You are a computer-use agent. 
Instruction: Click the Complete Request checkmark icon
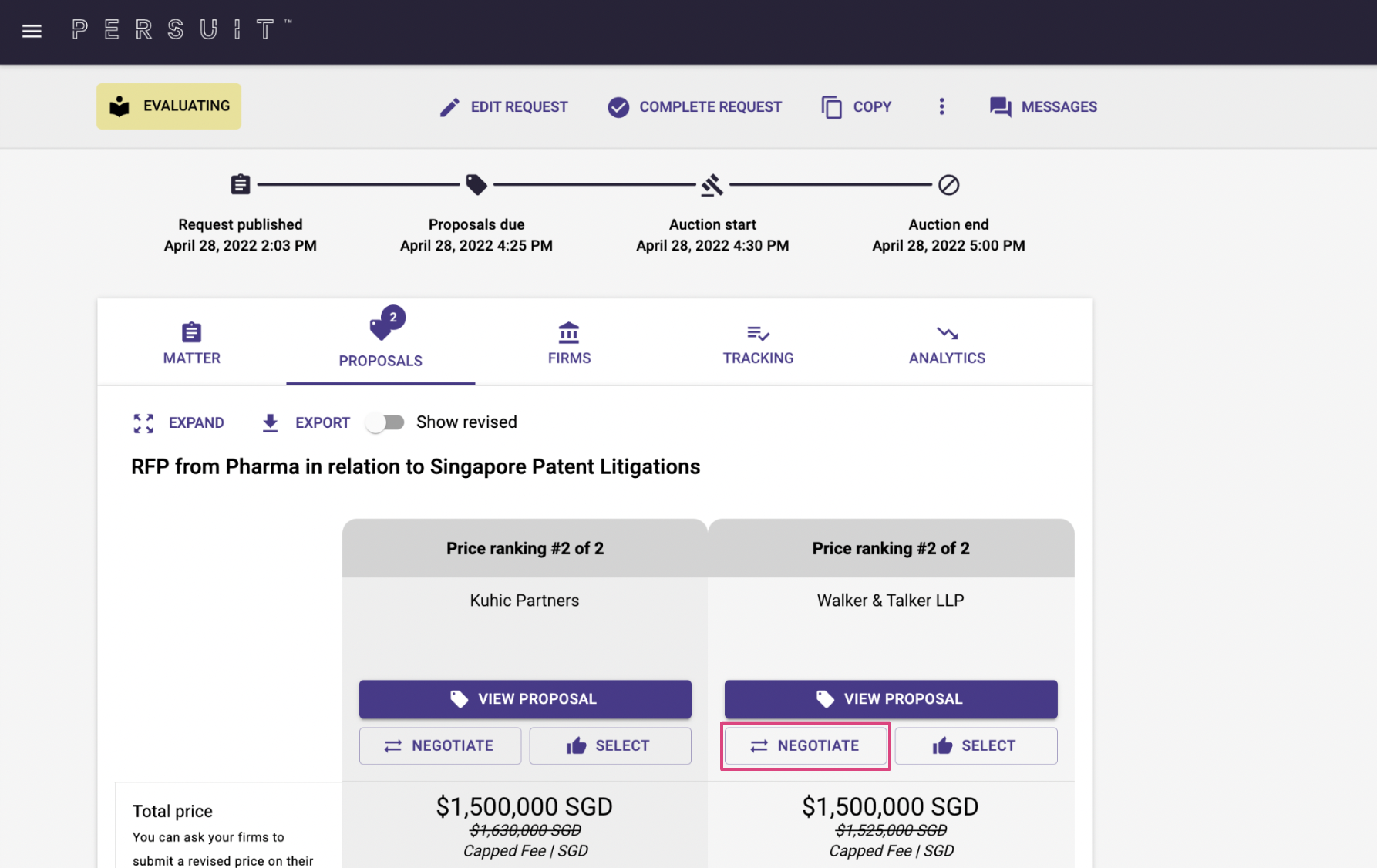(x=618, y=107)
